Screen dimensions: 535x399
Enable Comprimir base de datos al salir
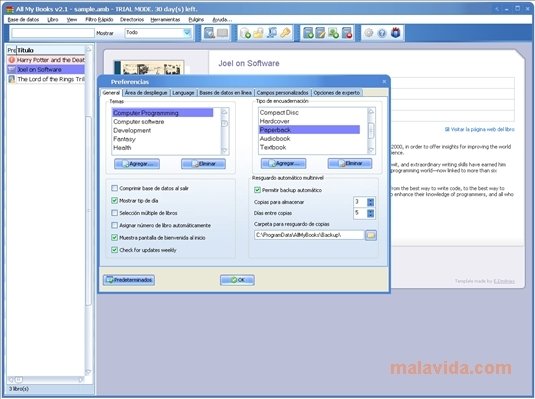115,188
